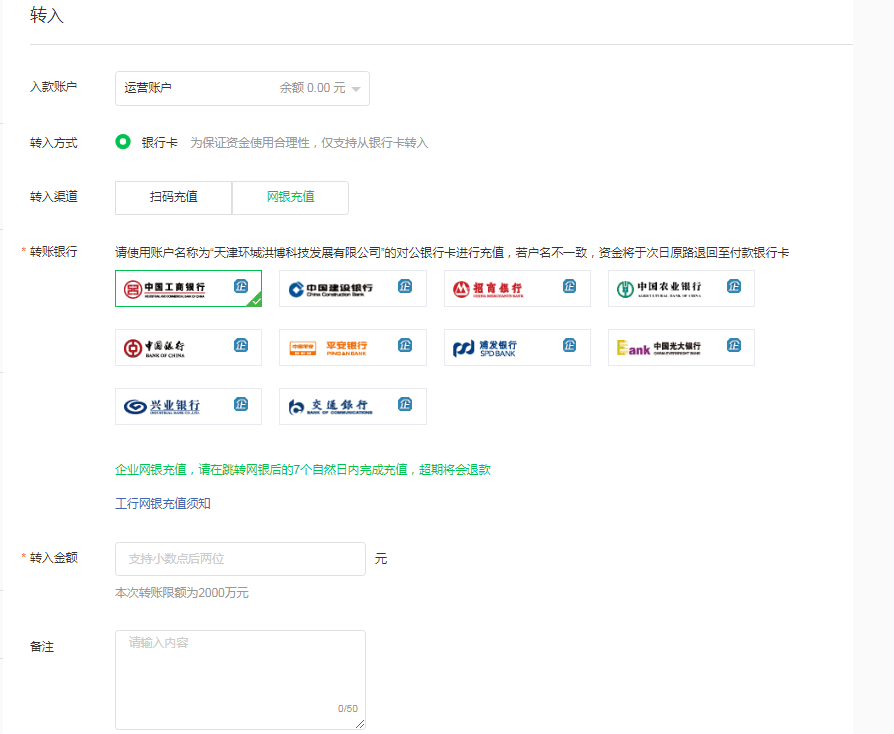Click enterprise icon on 平安银行 card

pos(405,345)
